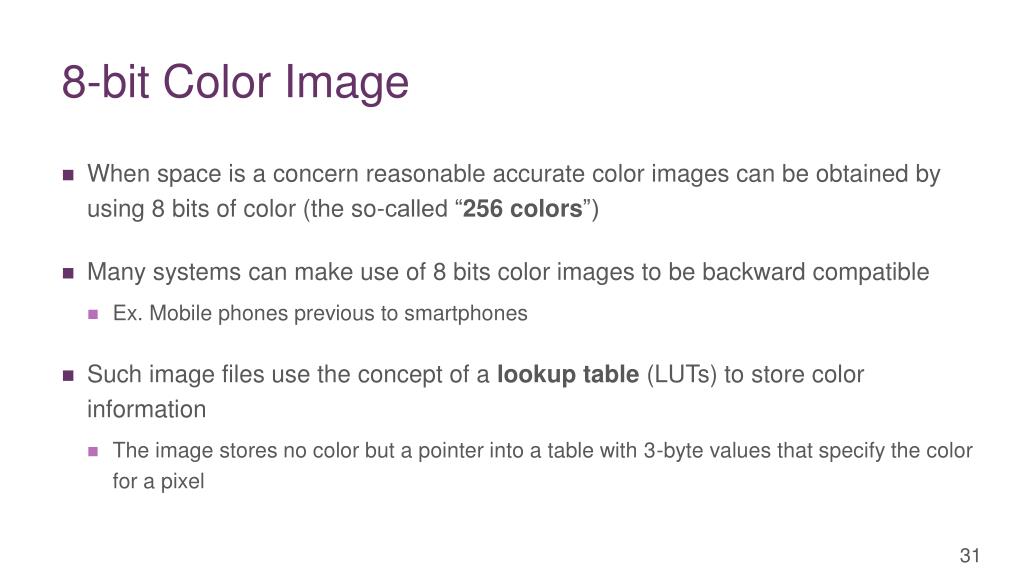Click the light purple sub-bullet before "Ex. Mobile"

click(x=93, y=314)
